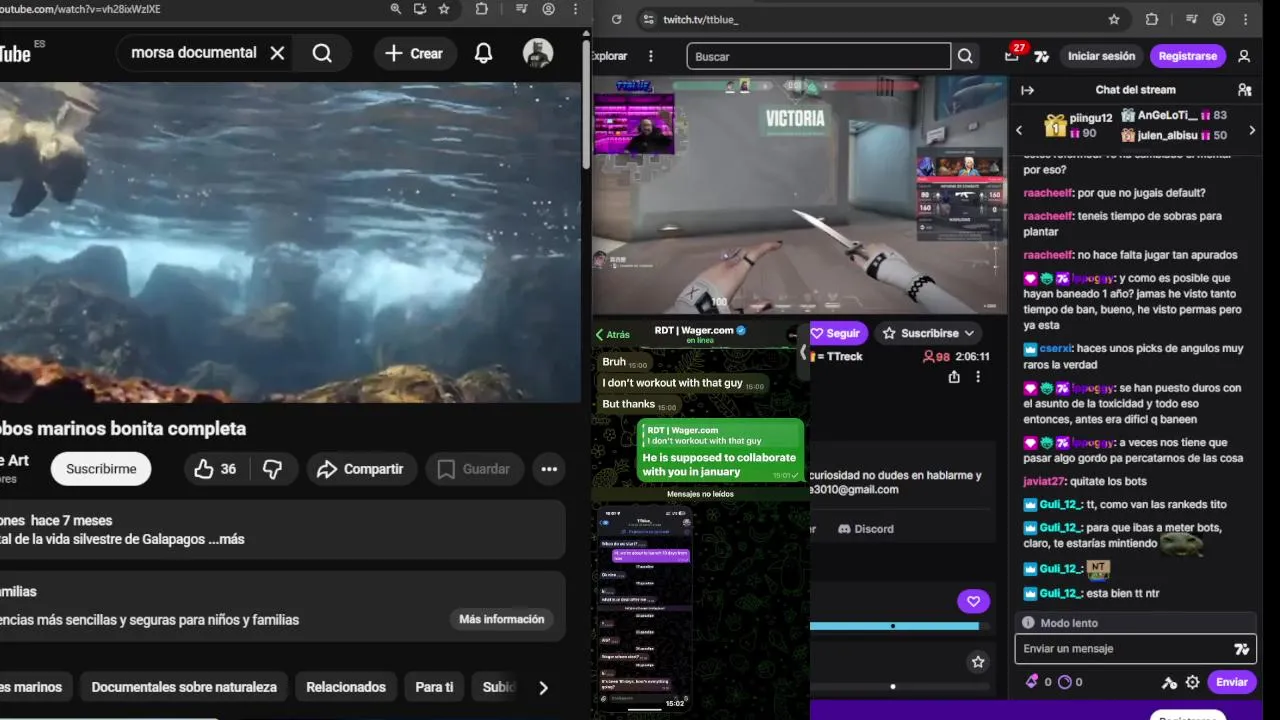Click the Channel Points counter in chat
This screenshot has width=1280, height=720.
pyautogui.click(x=1071, y=682)
